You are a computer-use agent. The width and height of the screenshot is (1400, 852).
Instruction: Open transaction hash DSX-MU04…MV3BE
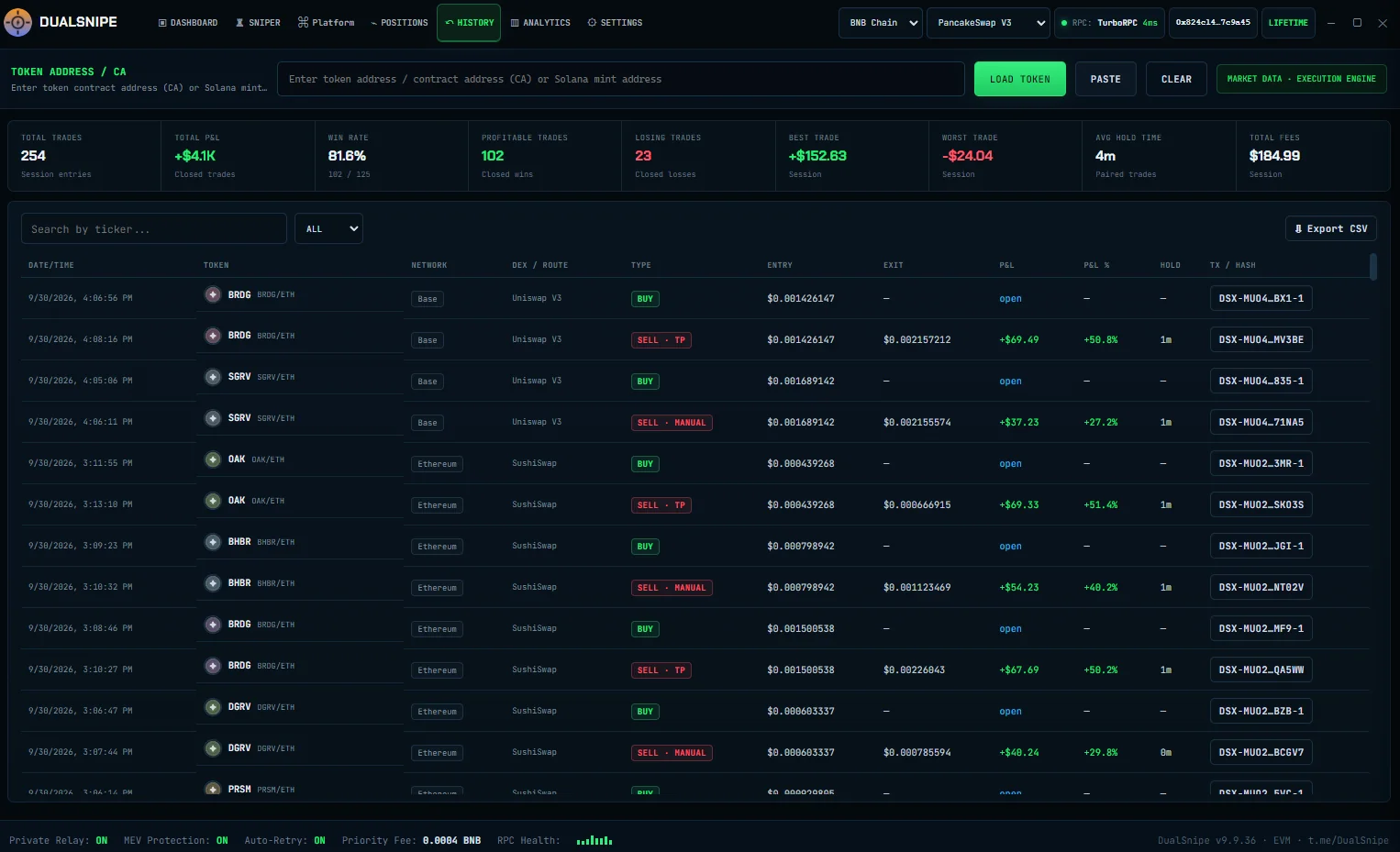click(x=1261, y=339)
